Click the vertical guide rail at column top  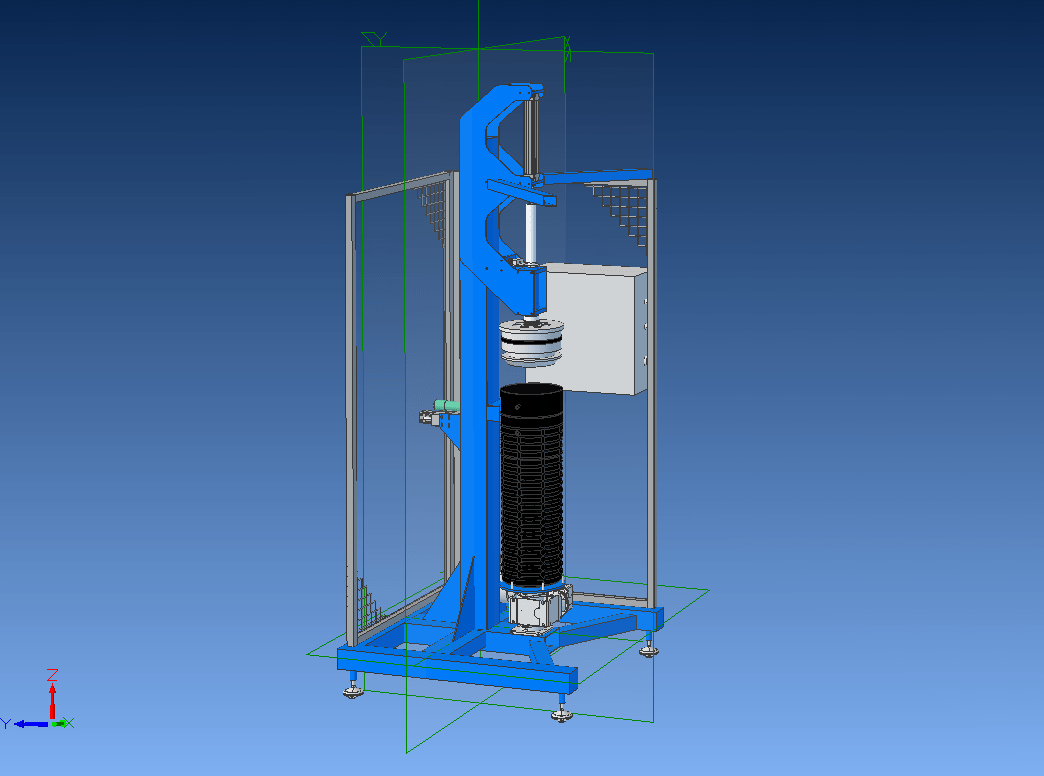tap(533, 135)
